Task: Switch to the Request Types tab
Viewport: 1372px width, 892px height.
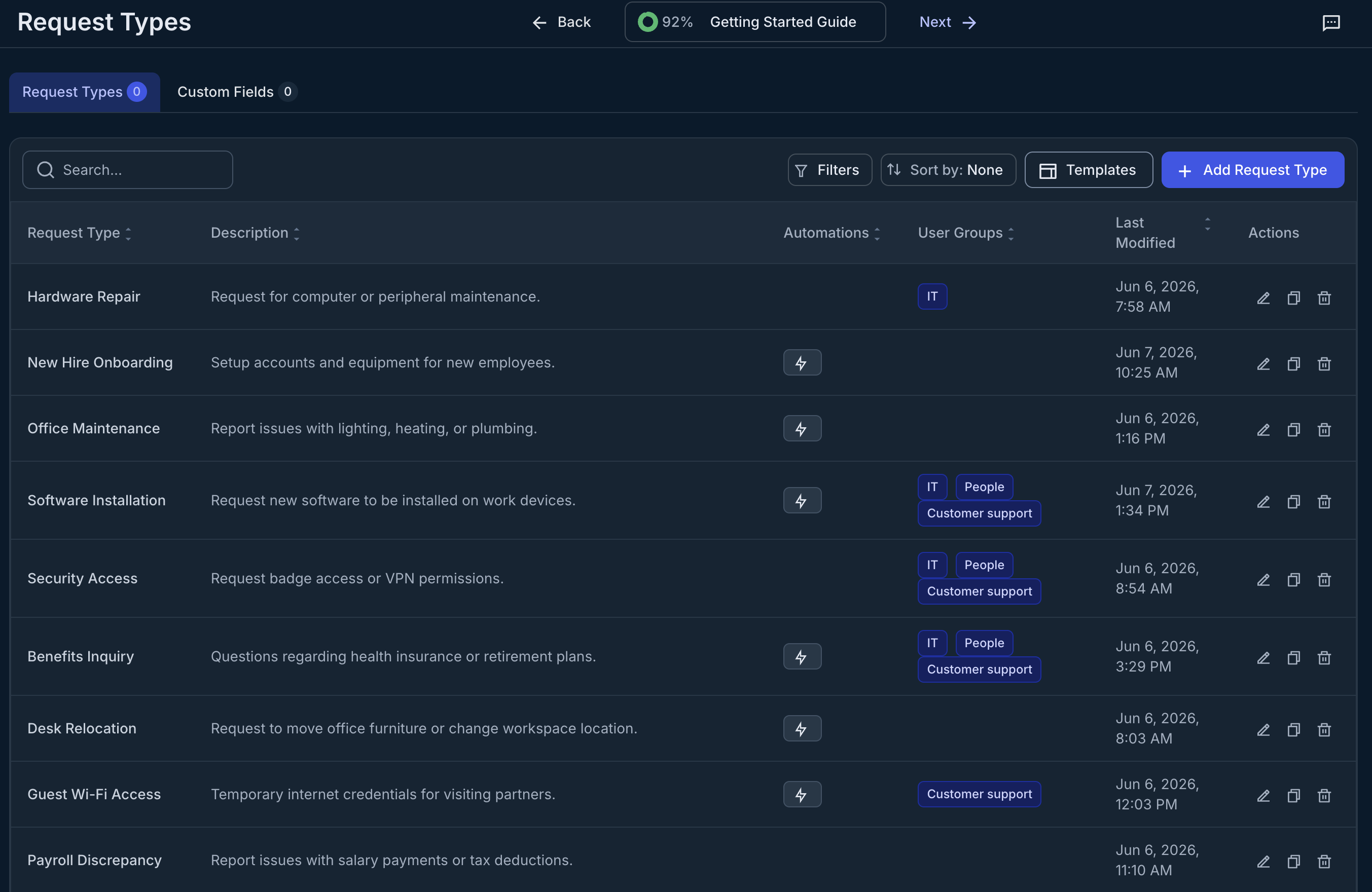Action: click(x=84, y=92)
